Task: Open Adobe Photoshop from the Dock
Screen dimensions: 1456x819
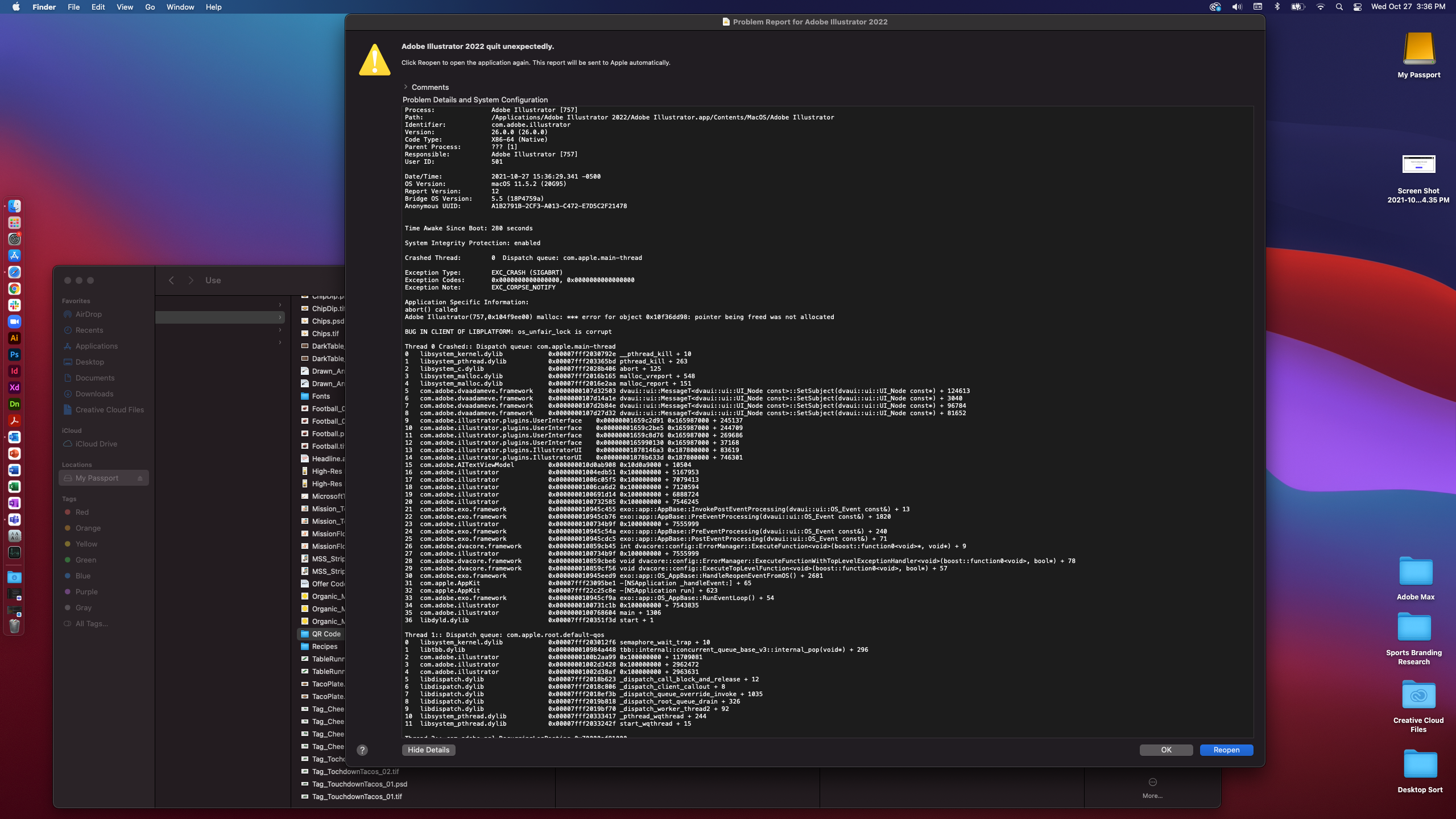Action: coord(15,354)
